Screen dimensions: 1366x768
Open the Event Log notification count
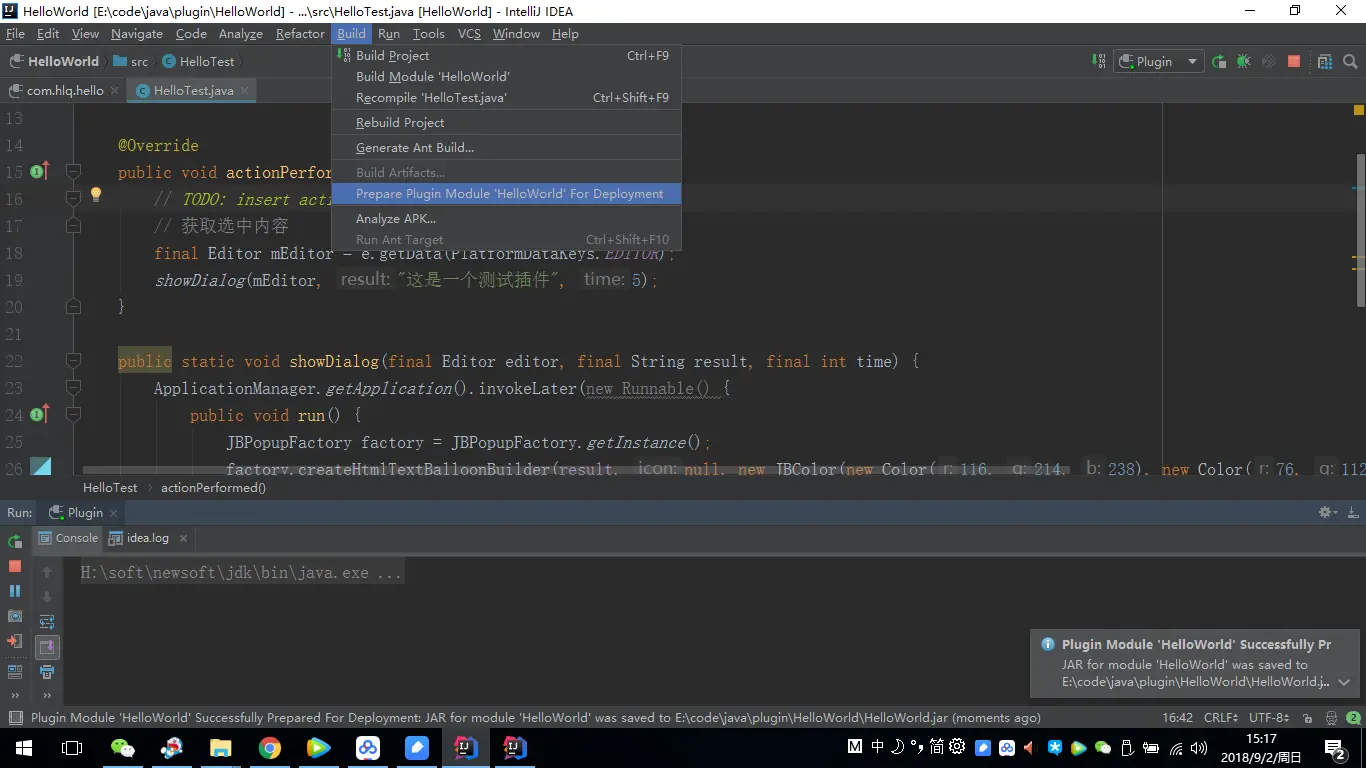[1353, 718]
